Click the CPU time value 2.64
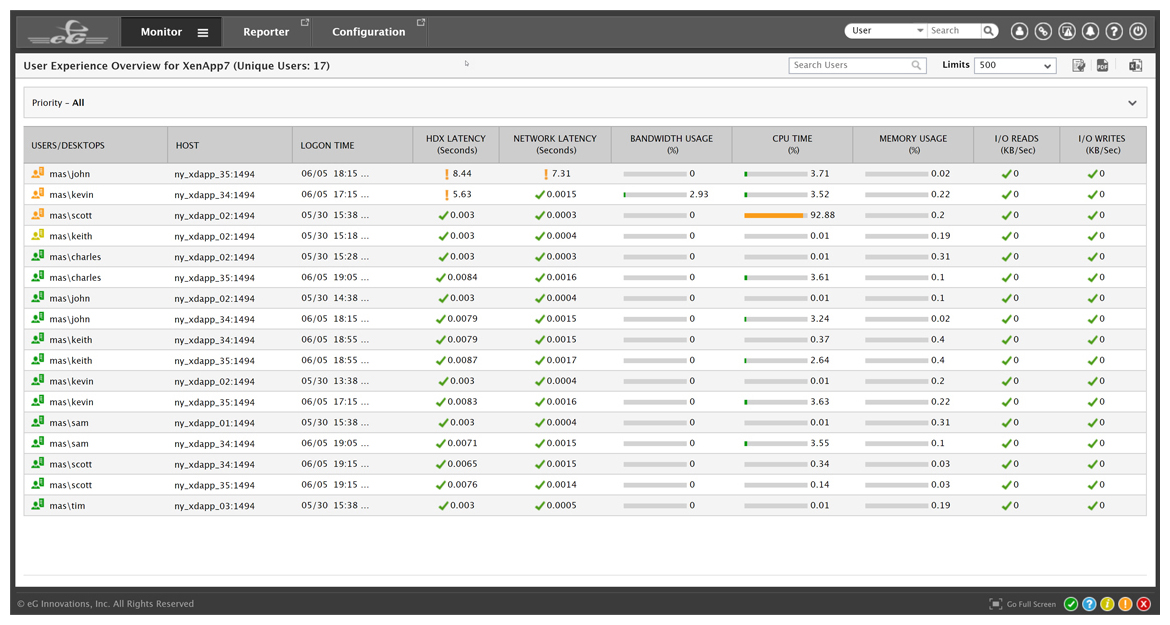Image resolution: width=1170 pixels, height=625 pixels. tap(820, 360)
